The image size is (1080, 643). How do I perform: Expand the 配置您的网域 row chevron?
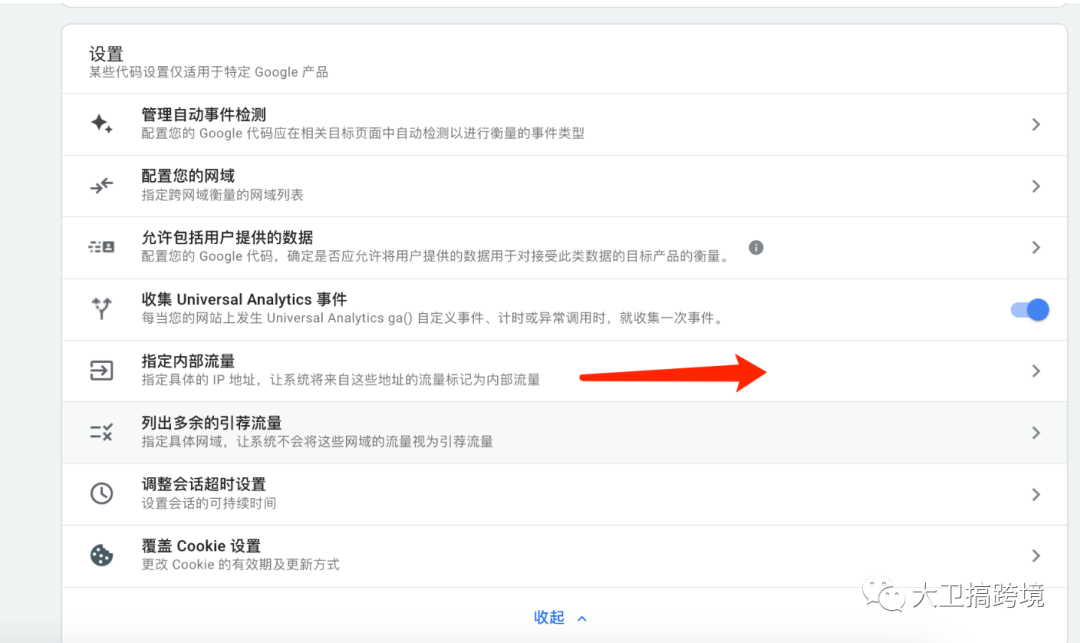pyautogui.click(x=1036, y=185)
